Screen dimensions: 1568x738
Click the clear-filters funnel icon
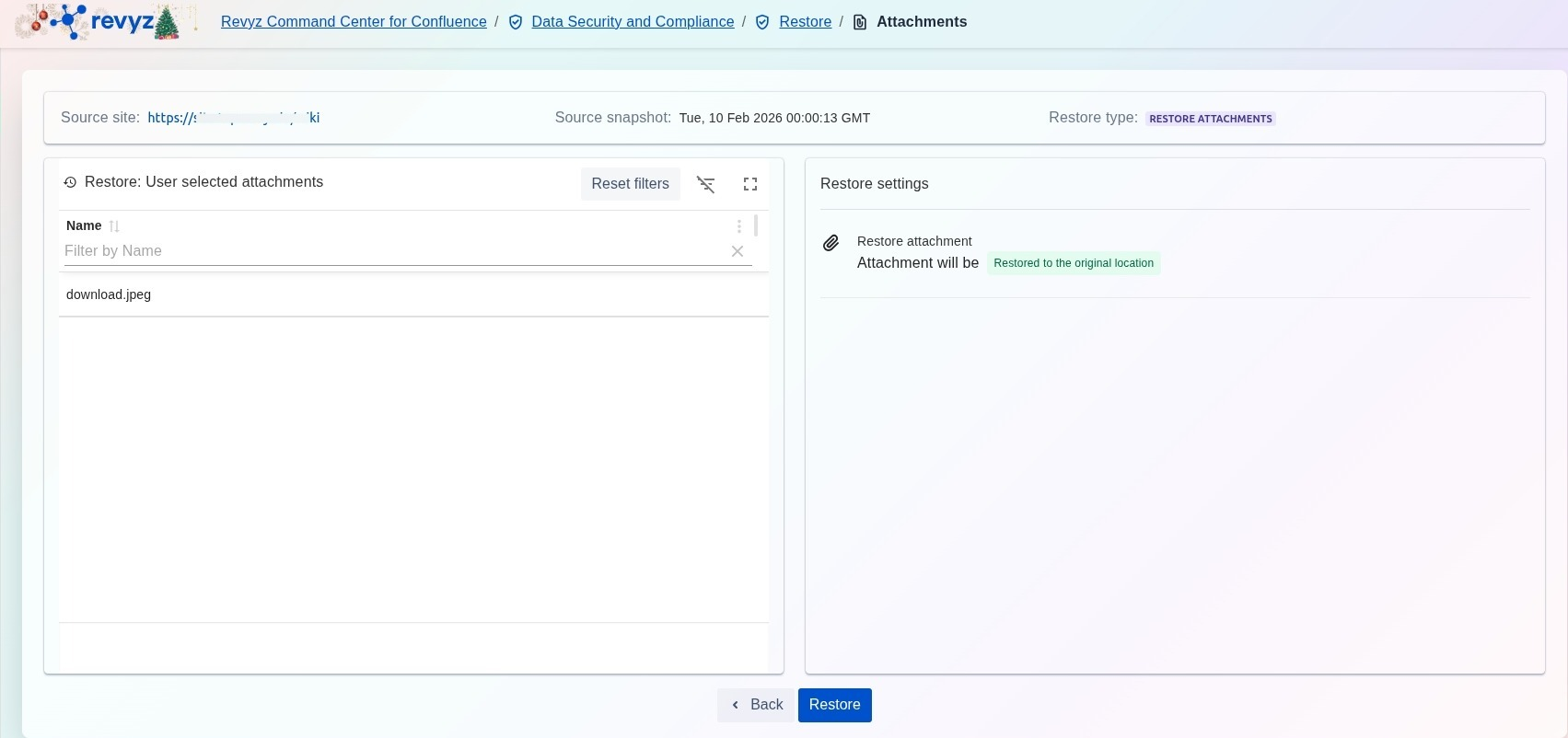tap(705, 184)
